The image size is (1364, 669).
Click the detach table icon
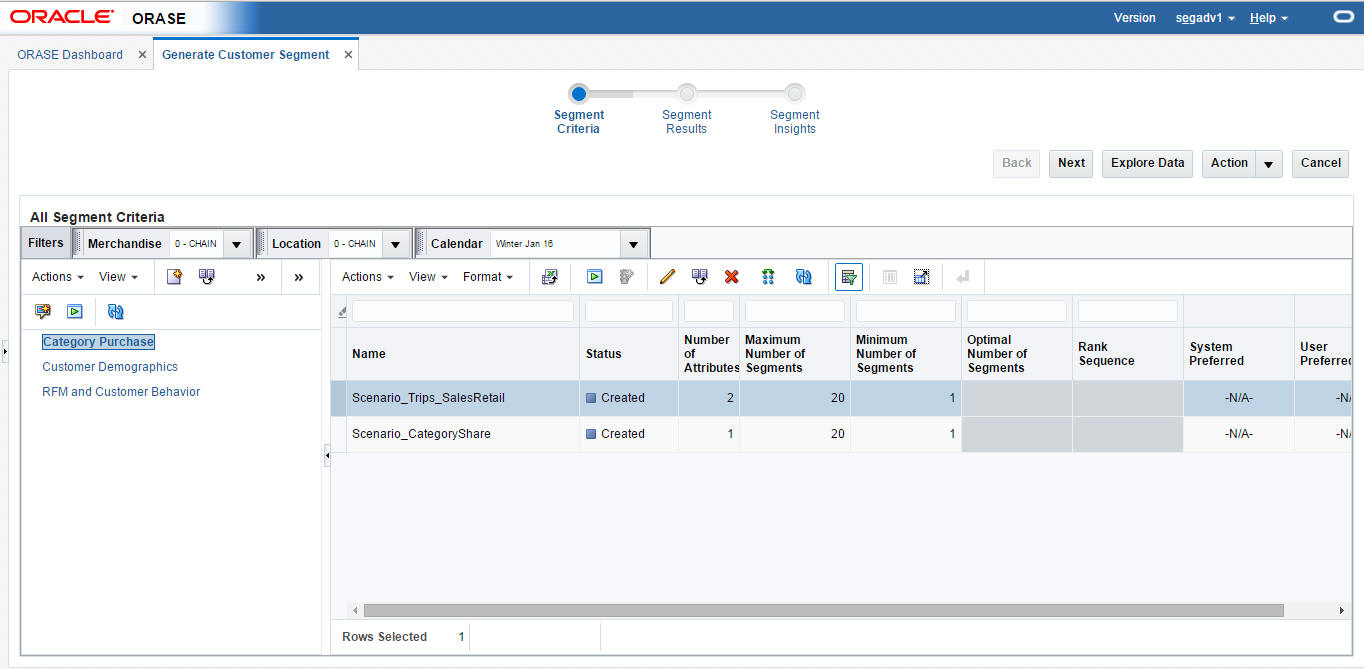pyautogui.click(x=921, y=277)
